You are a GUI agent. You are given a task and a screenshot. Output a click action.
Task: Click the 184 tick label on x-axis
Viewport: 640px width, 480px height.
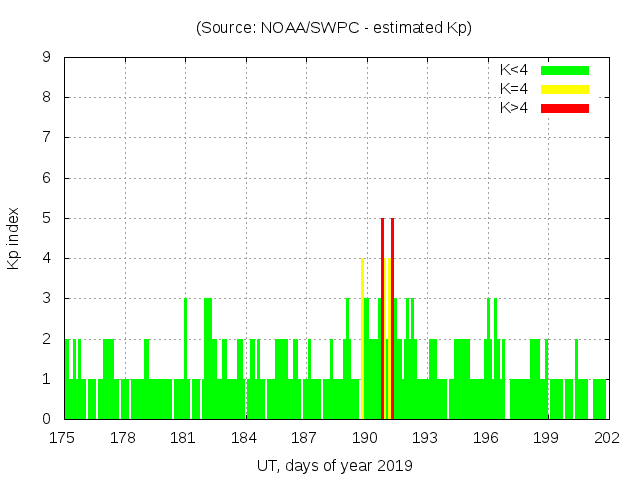pyautogui.click(x=244, y=437)
